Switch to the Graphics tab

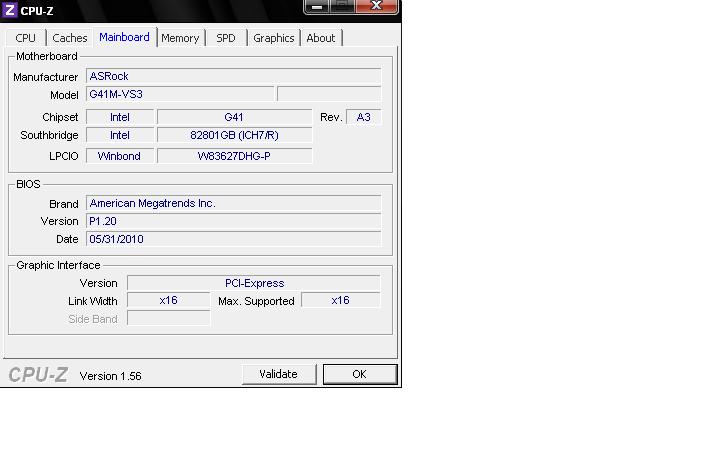(x=274, y=38)
